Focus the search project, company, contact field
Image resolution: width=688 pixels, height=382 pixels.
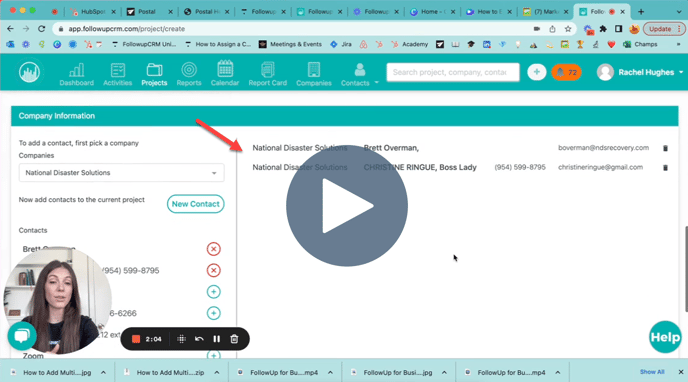pyautogui.click(x=452, y=72)
